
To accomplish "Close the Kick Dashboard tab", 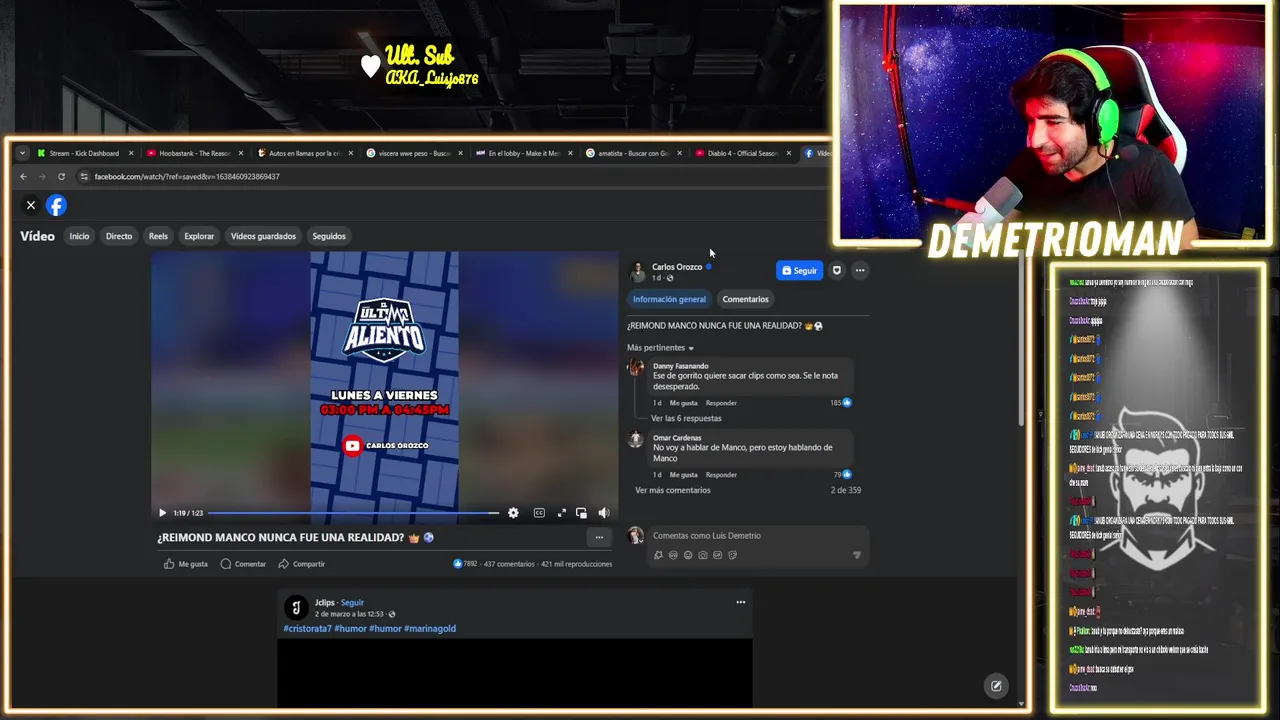I will point(131,153).
